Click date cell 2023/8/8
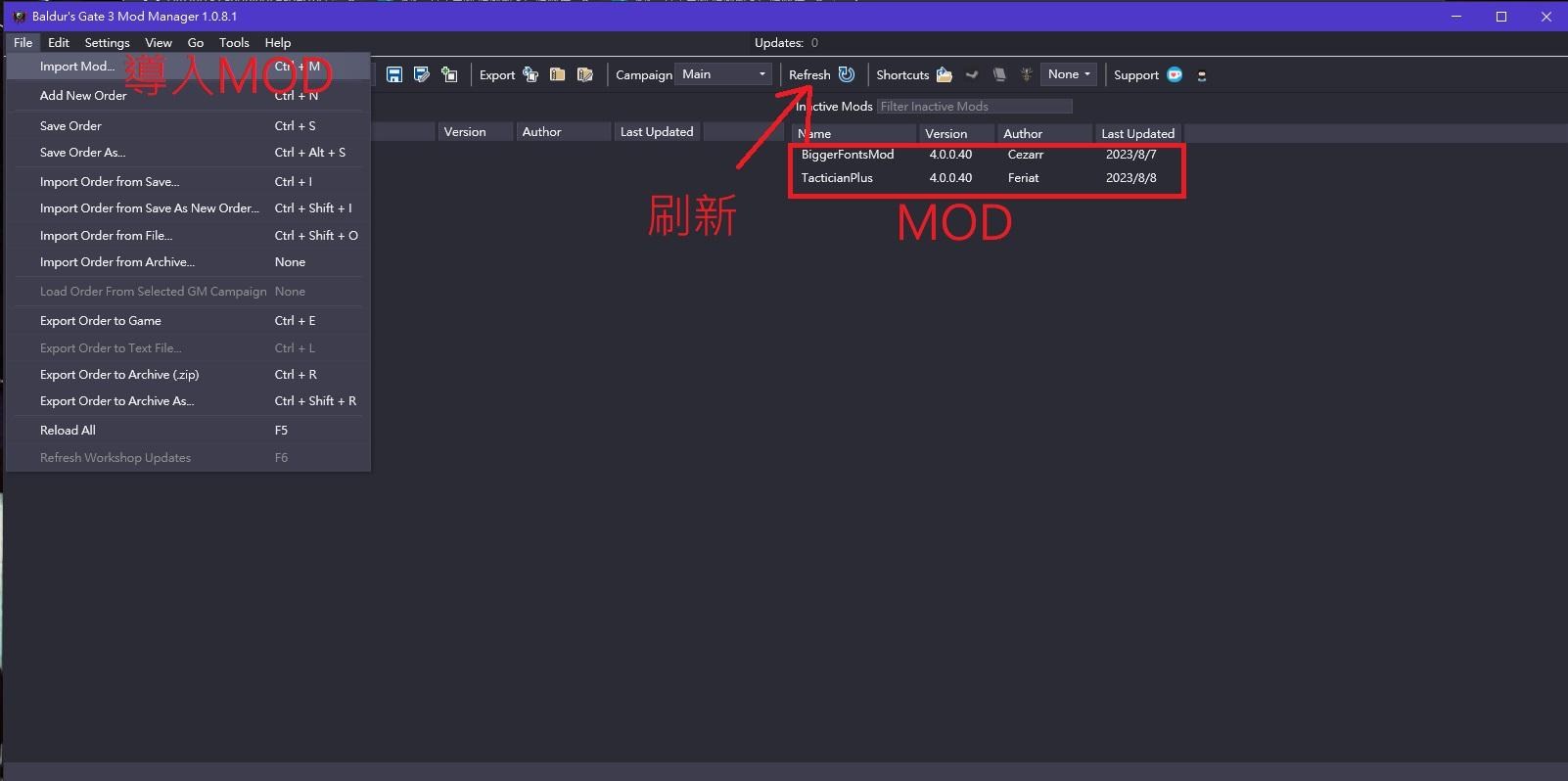Image resolution: width=1568 pixels, height=781 pixels. [x=1130, y=178]
